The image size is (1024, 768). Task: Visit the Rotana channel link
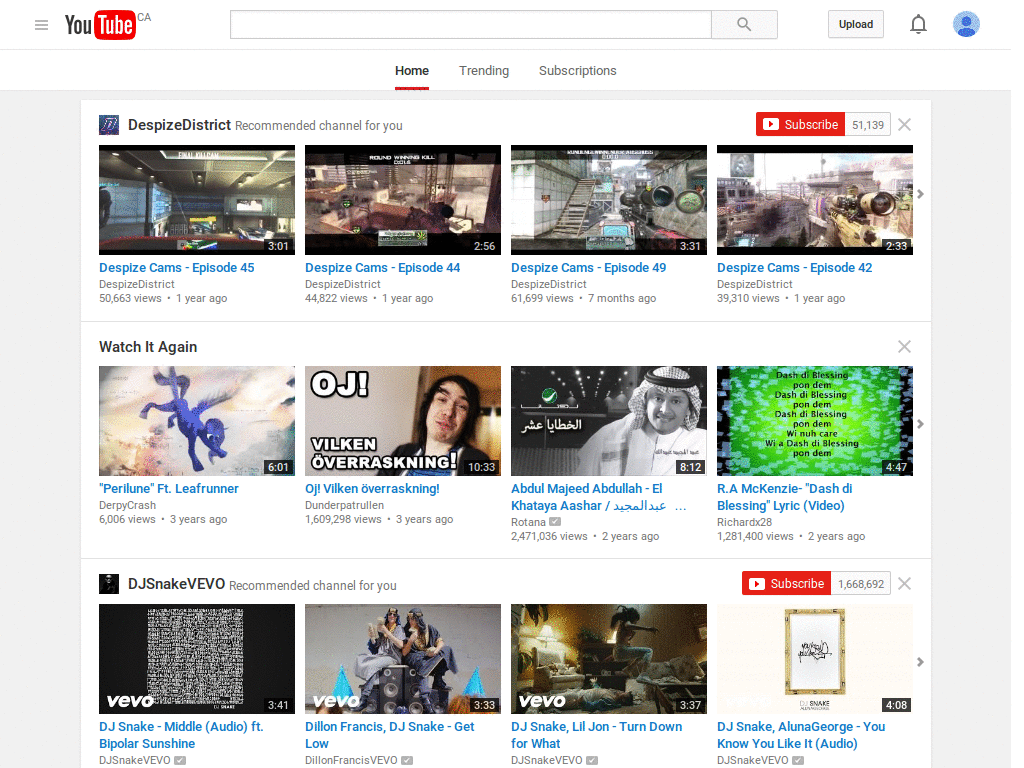click(528, 522)
